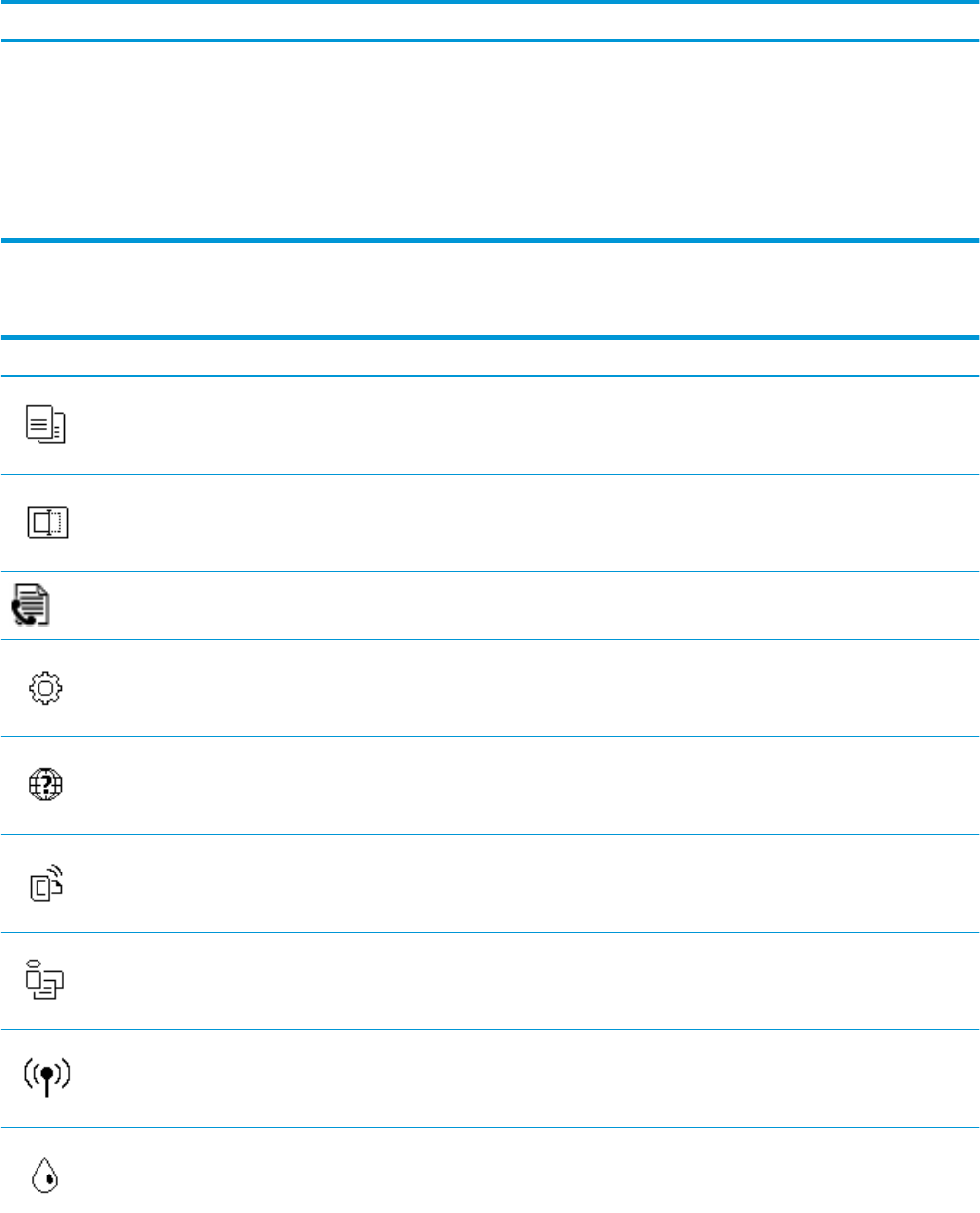
Task: Select the Scan icon
Action: click(47, 523)
